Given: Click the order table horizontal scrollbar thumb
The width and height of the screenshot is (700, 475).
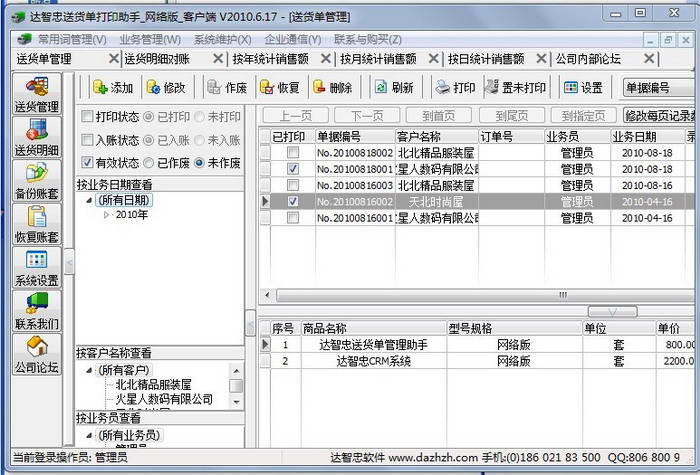Looking at the screenshot, I should coord(487,295).
